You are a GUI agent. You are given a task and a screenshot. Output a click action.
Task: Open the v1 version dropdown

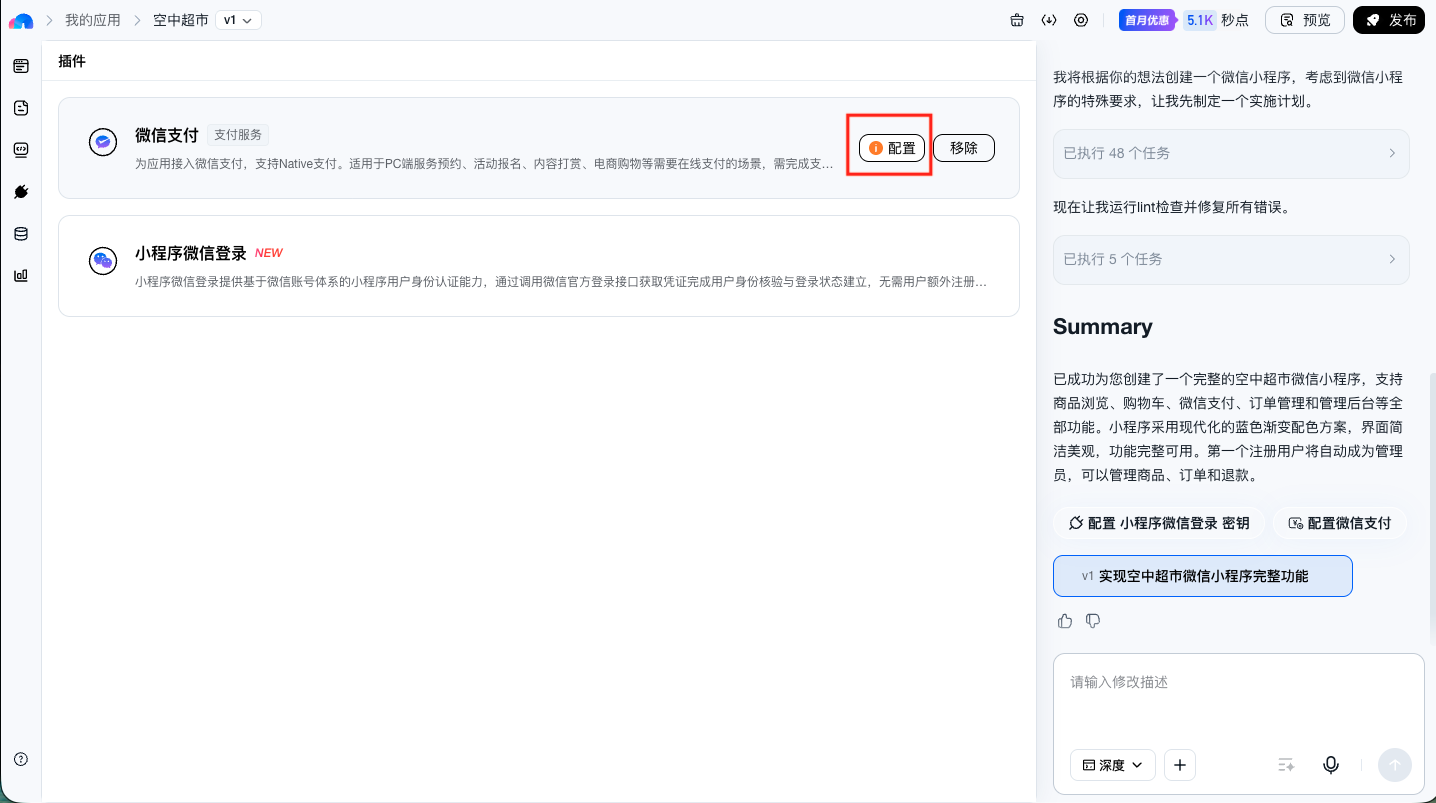(x=238, y=20)
